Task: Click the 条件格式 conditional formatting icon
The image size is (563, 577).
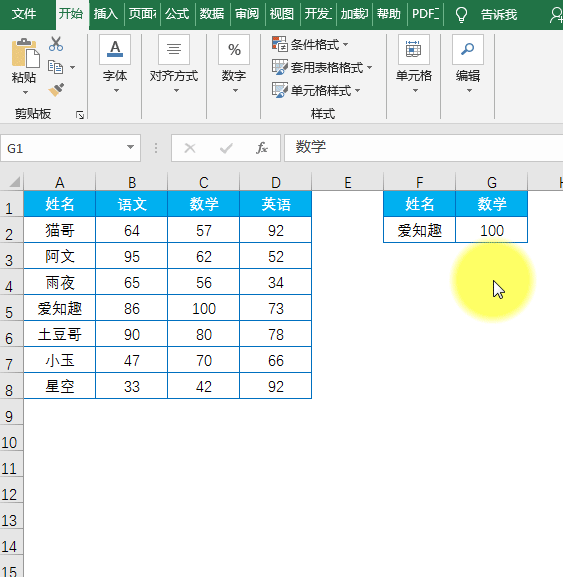Action: coord(280,44)
